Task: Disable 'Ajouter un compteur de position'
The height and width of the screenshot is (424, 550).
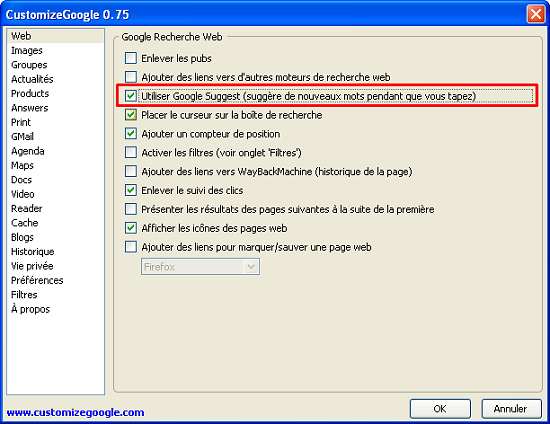Action: (x=131, y=134)
